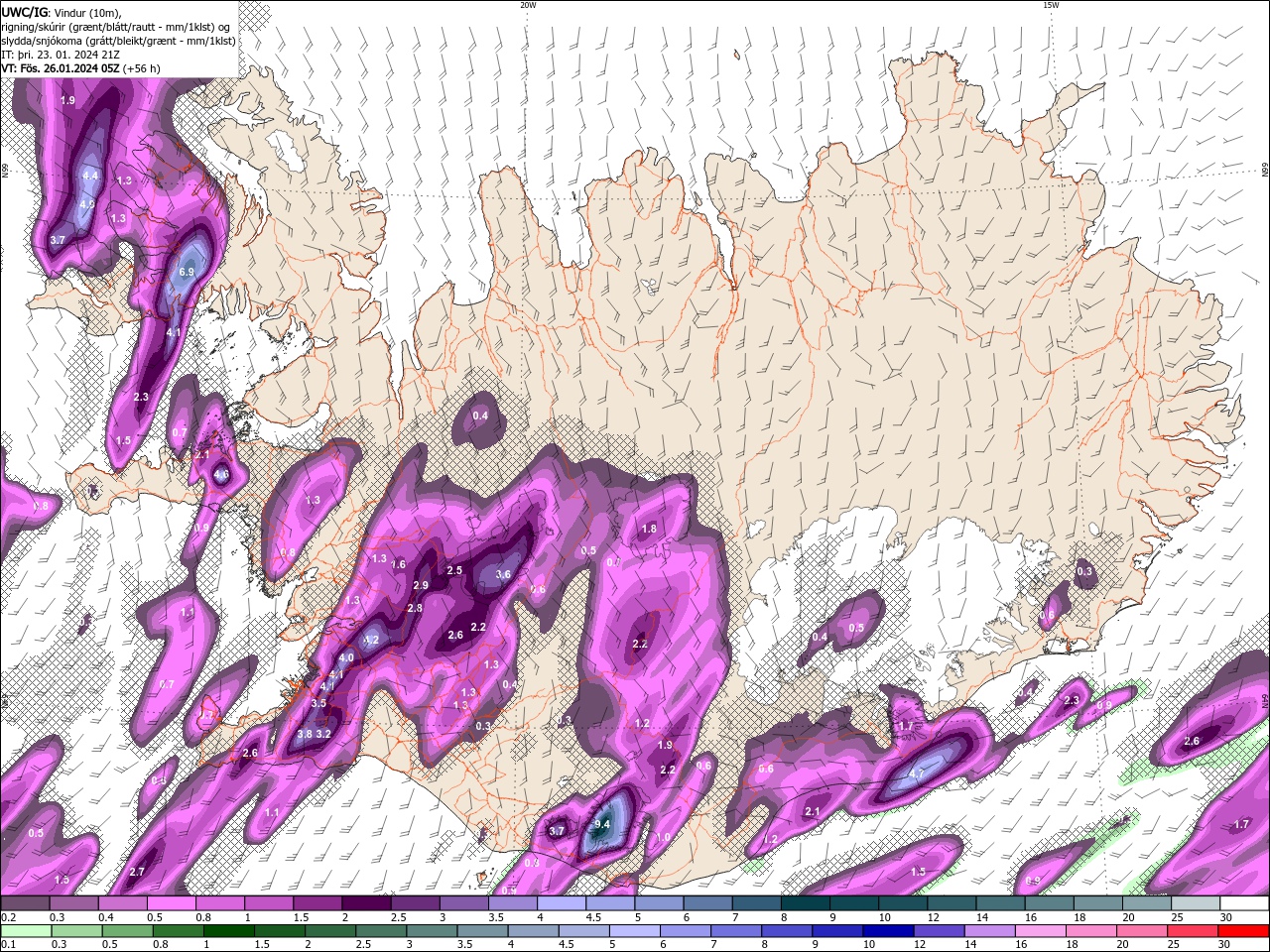
Task: Pick the white swatch above label 30
Action: pos(1244,903)
